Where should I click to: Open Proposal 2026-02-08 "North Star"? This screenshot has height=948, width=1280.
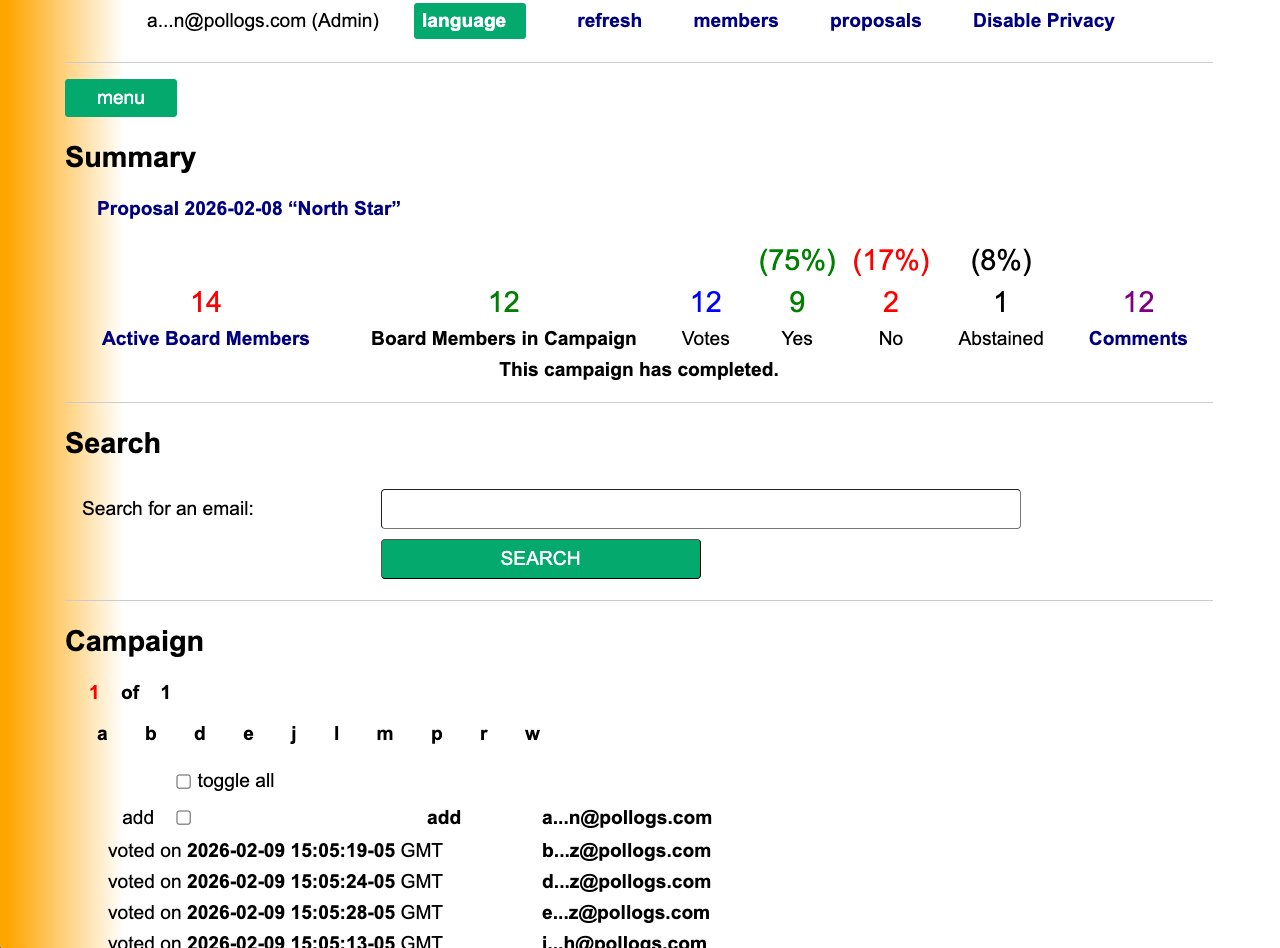click(x=248, y=208)
